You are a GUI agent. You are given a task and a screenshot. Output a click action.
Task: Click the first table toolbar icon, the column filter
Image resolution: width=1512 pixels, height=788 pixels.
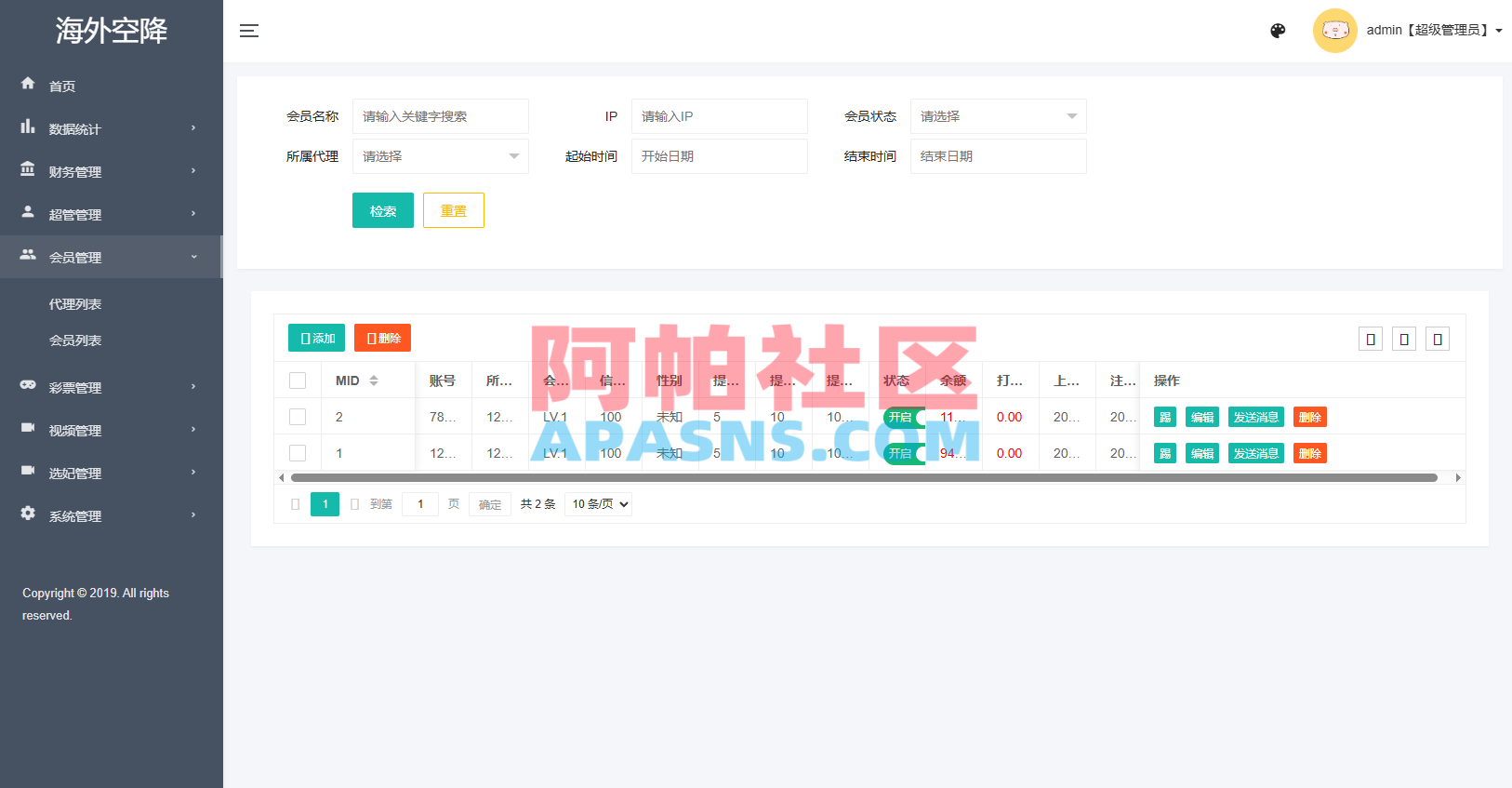click(x=1371, y=339)
